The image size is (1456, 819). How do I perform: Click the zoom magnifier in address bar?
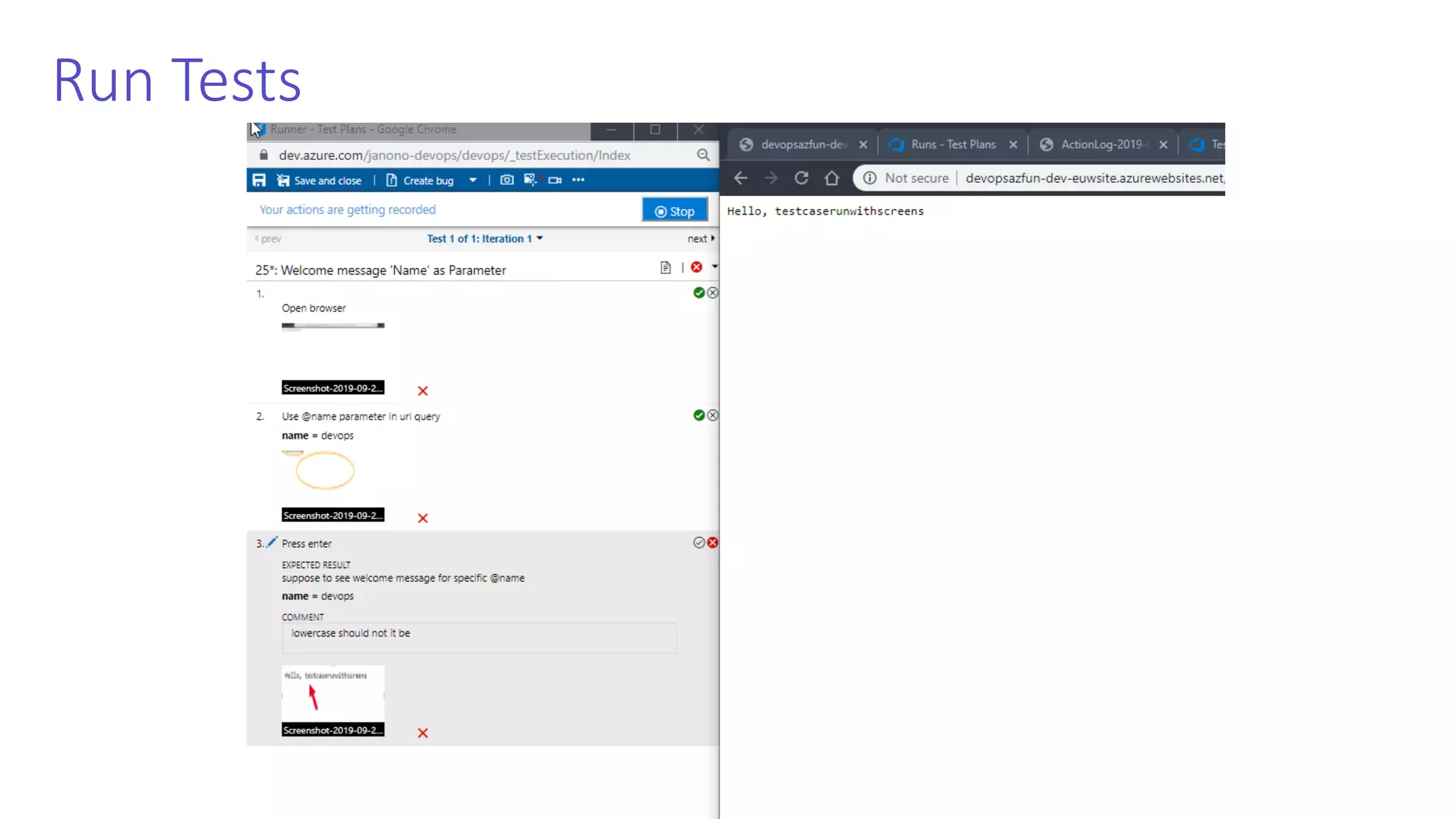pyautogui.click(x=703, y=155)
